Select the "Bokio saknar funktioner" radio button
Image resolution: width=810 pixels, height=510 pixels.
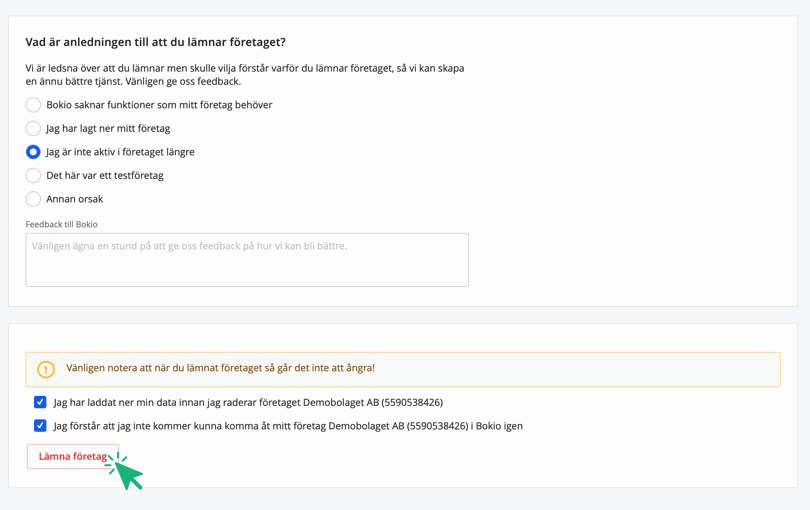click(x=33, y=105)
